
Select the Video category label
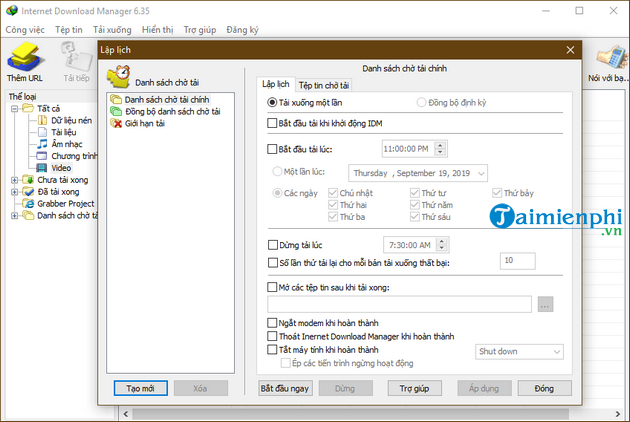click(x=61, y=168)
